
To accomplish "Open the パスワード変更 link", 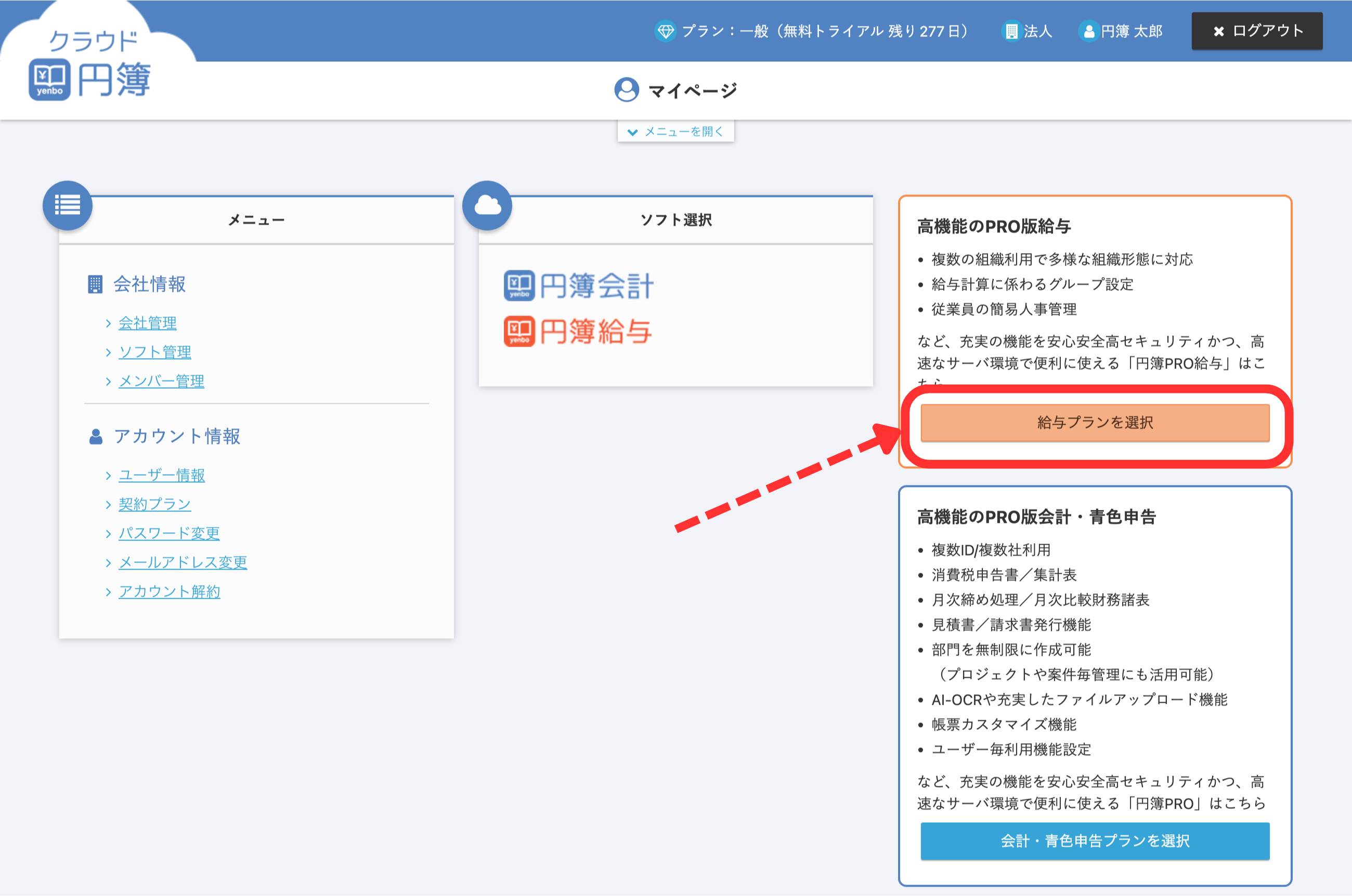I will (169, 533).
